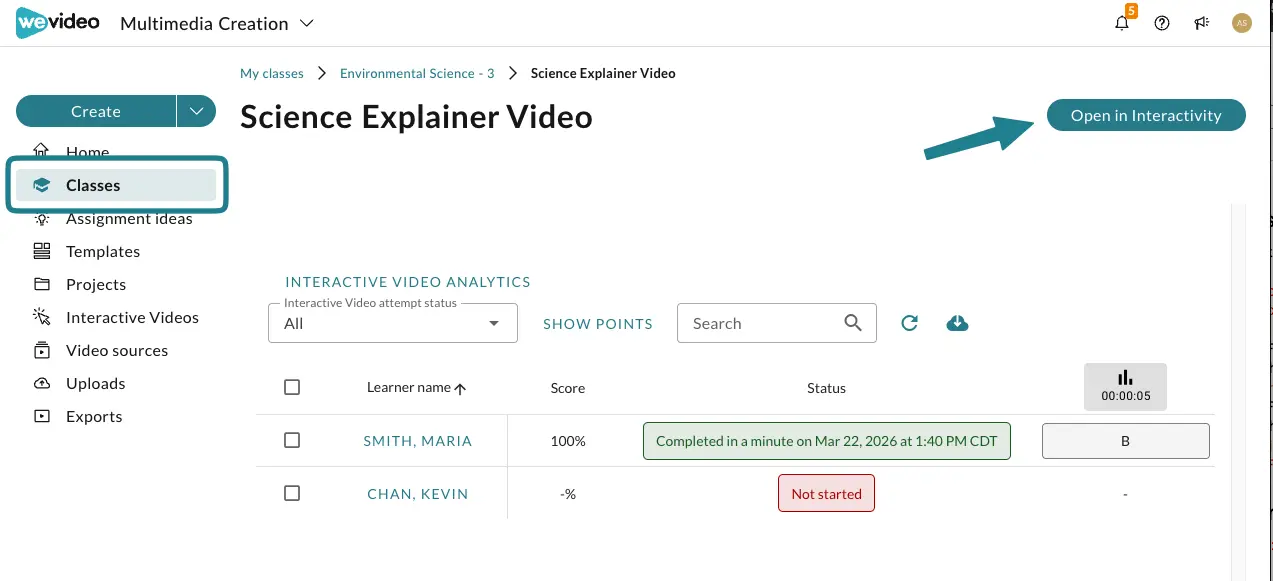
Task: Open learner CHAN, KEVIN
Action: click(x=418, y=494)
